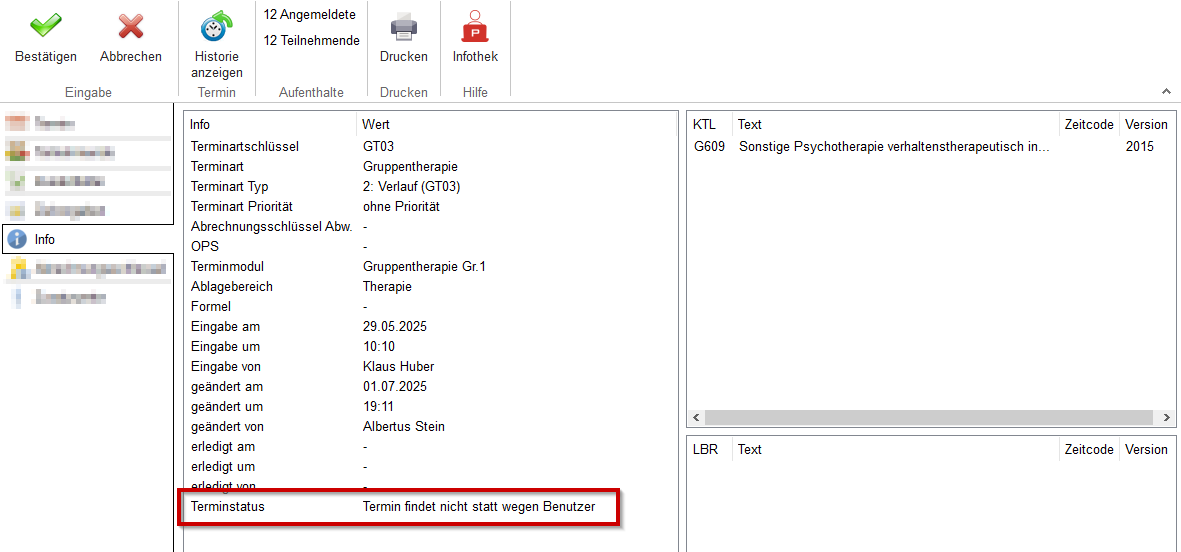
Task: Select the Terminstatus row
Action: pyautogui.click(x=400, y=507)
